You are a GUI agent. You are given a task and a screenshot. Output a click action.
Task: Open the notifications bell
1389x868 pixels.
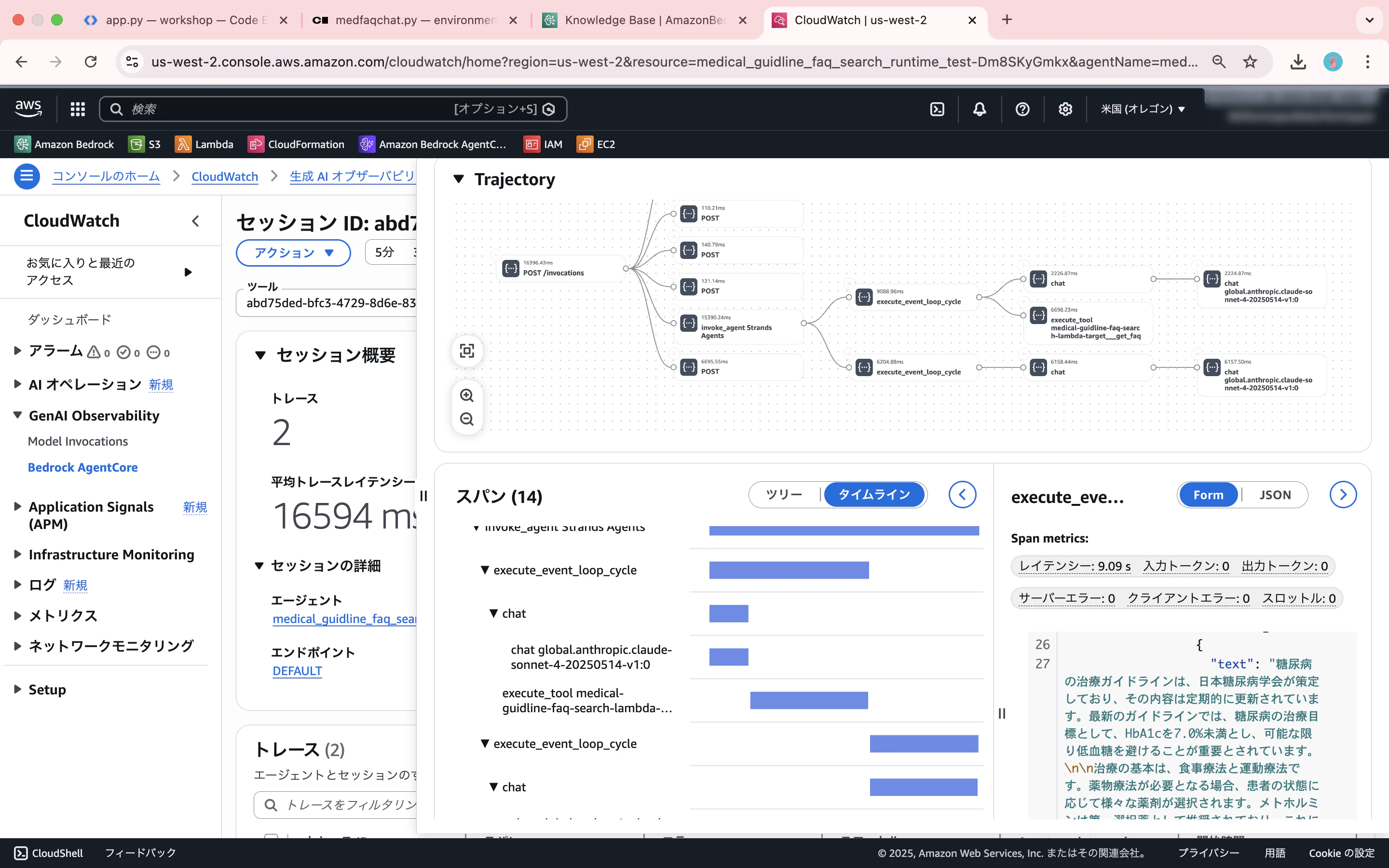(980, 109)
